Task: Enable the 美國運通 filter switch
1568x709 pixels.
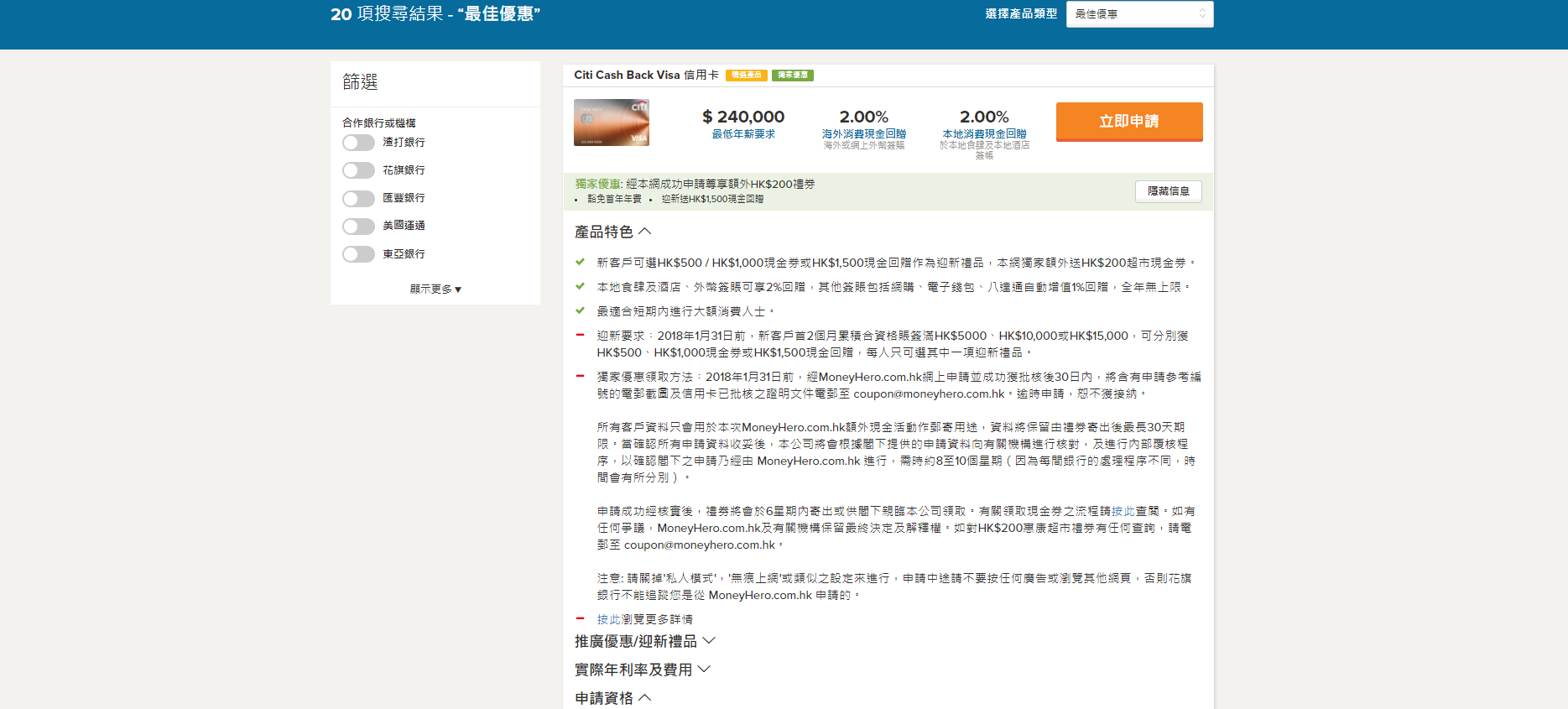Action: (358, 227)
